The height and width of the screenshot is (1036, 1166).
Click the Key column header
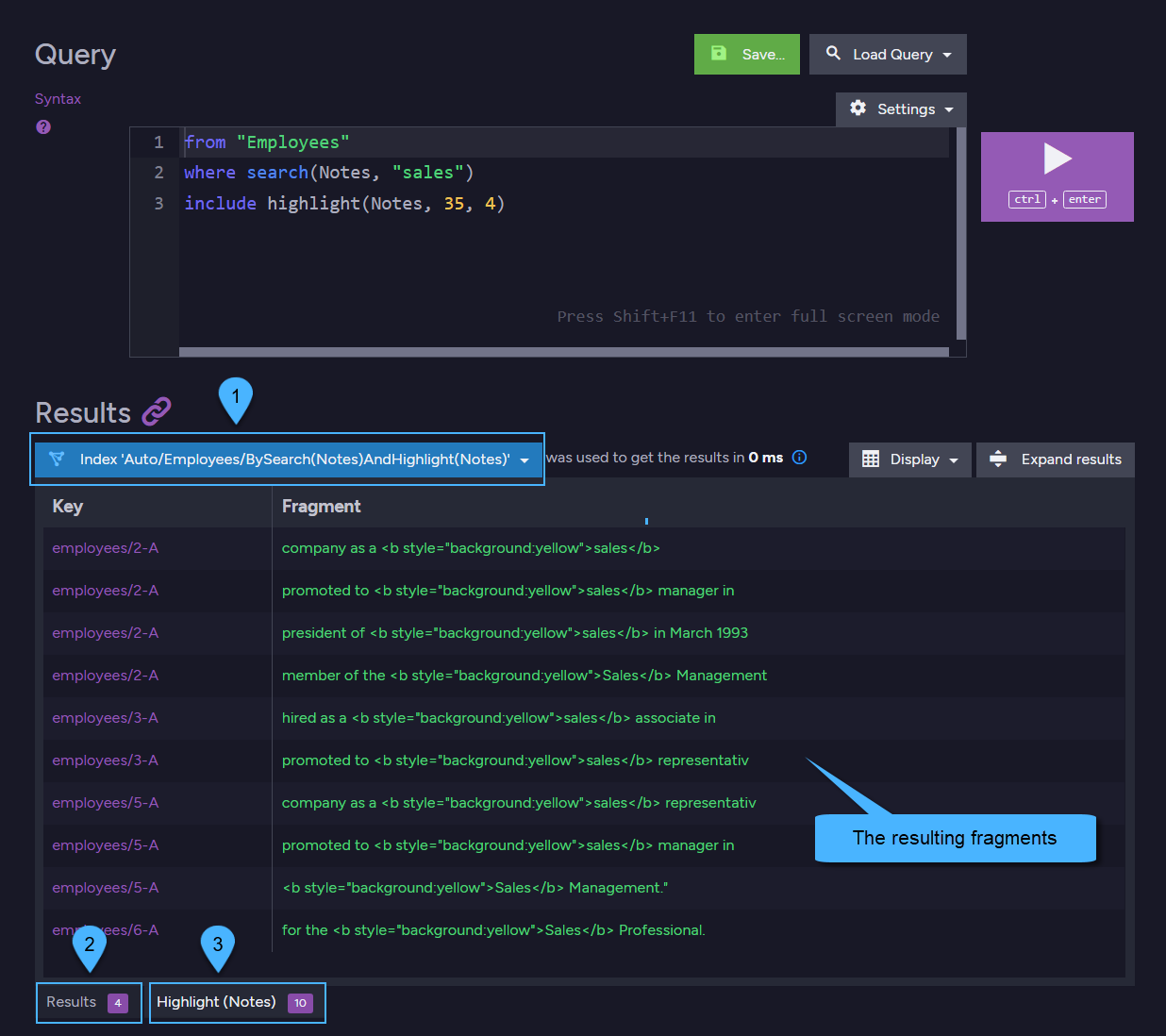point(68,507)
